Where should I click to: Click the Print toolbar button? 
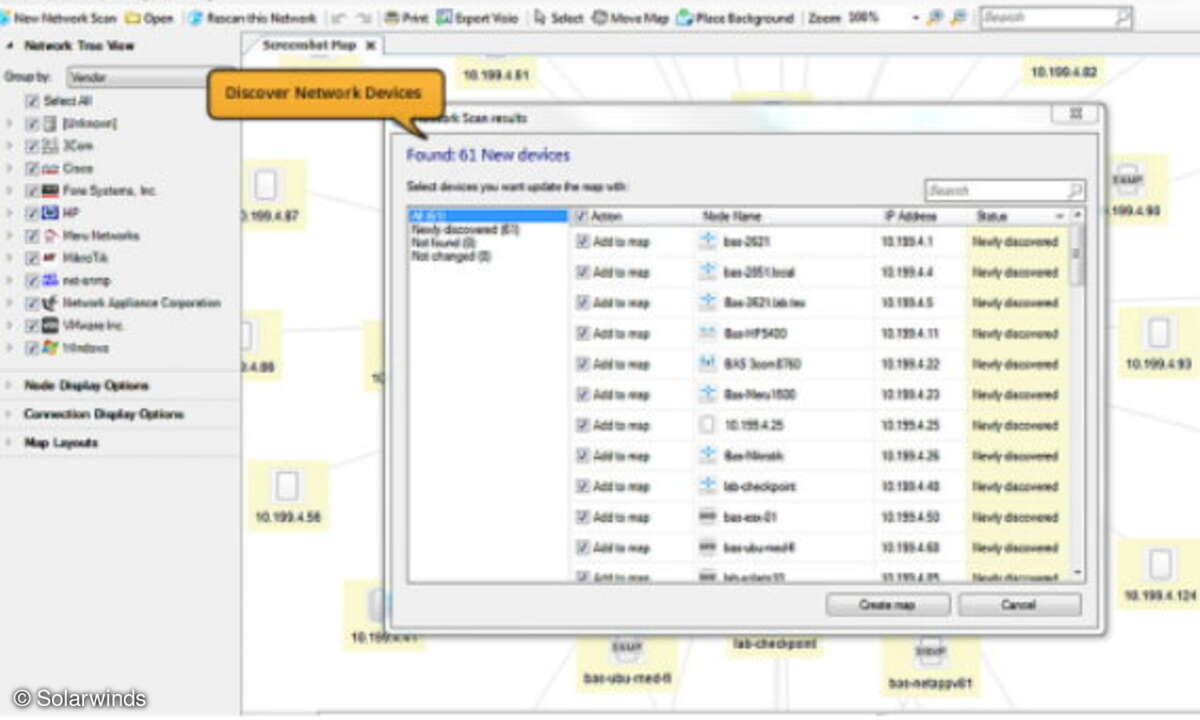point(406,18)
